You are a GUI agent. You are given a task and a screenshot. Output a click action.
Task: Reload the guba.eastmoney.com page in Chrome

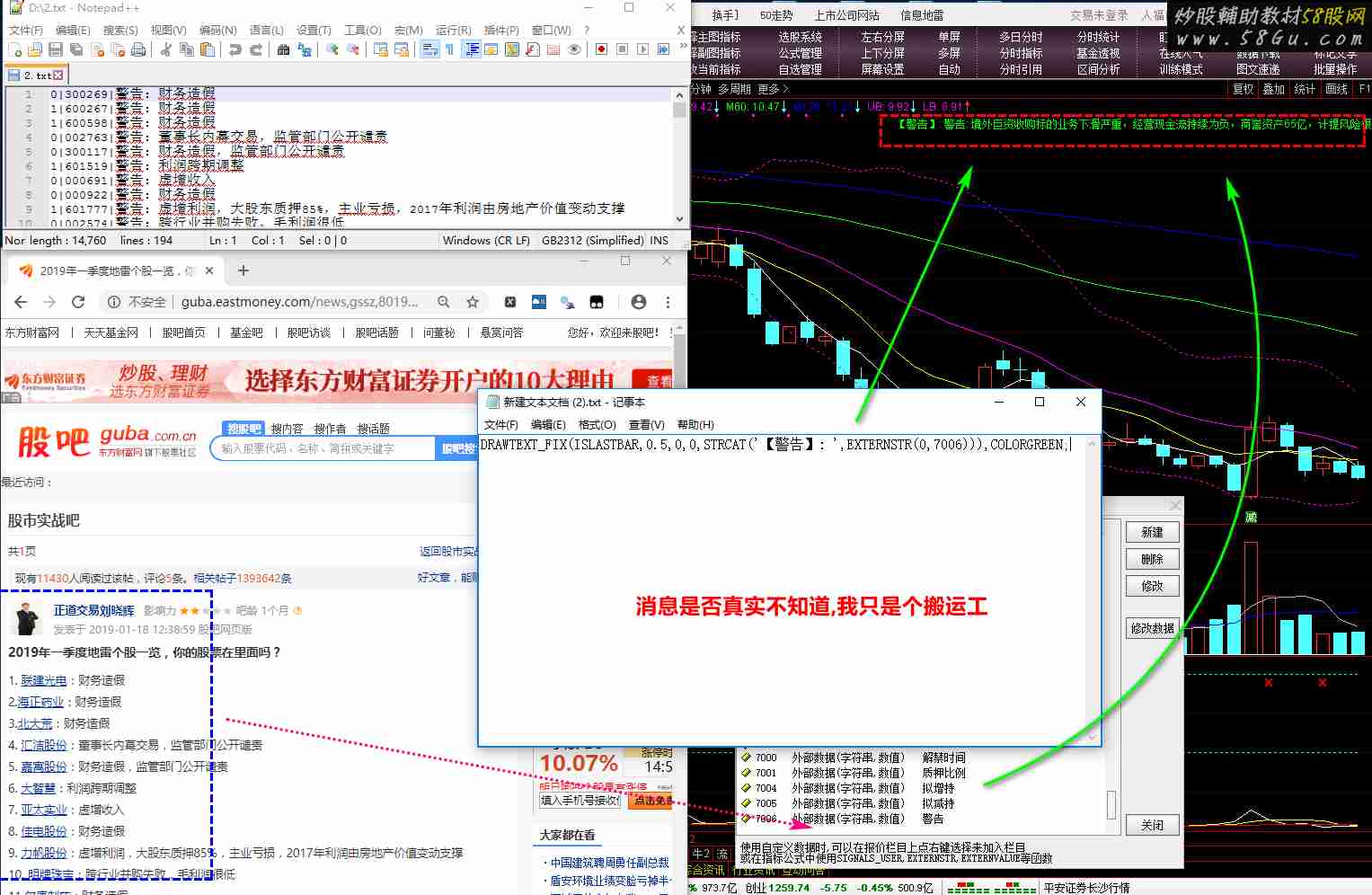point(78,302)
